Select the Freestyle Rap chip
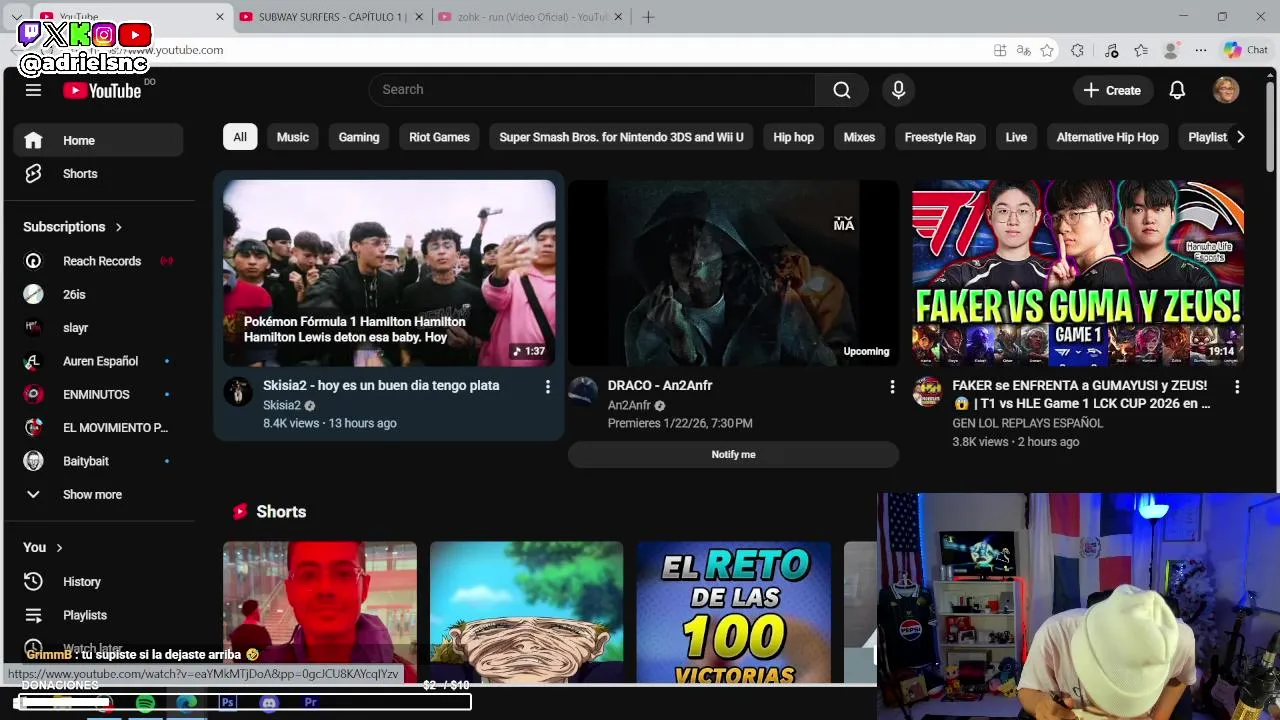 pyautogui.click(x=940, y=137)
